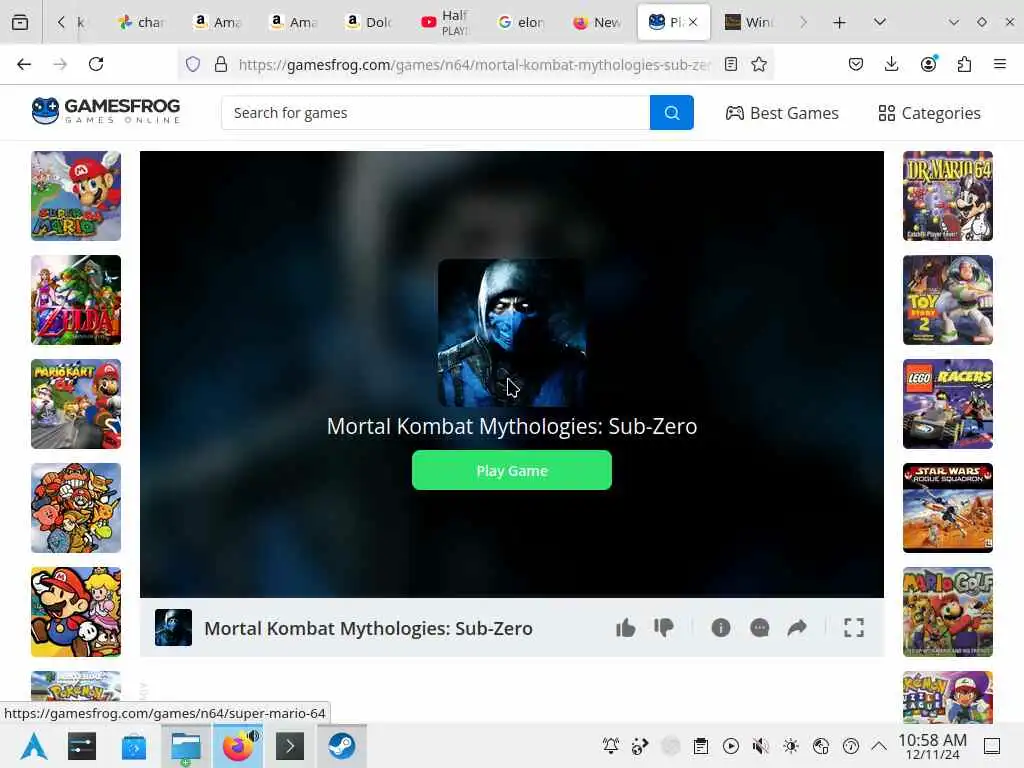Enter fullscreen mode for the game
Screen dimensions: 1024x768
[854, 628]
